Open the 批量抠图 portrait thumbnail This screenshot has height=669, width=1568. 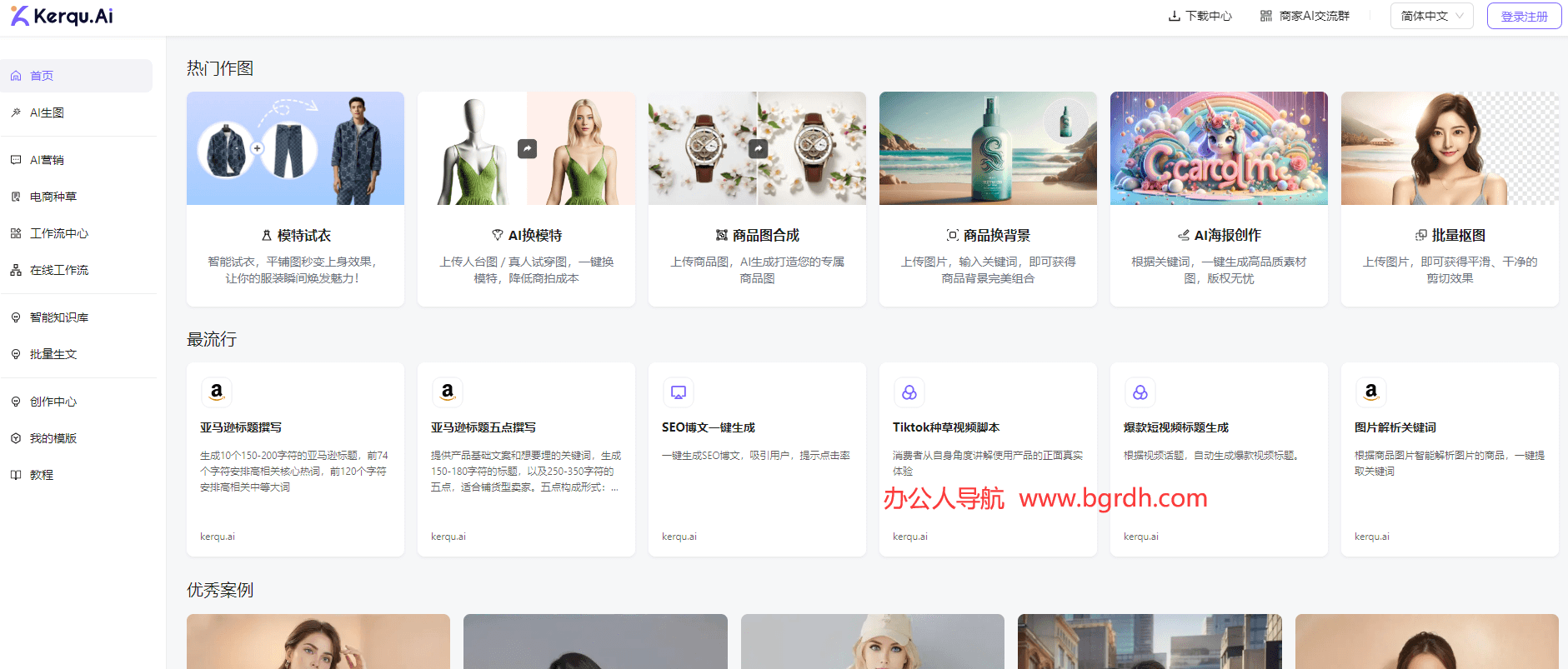click(1449, 148)
